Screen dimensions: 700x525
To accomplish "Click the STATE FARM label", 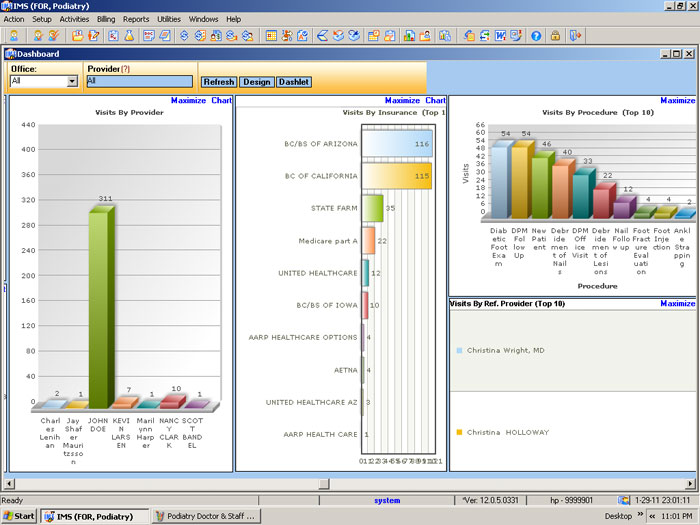I will [334, 208].
